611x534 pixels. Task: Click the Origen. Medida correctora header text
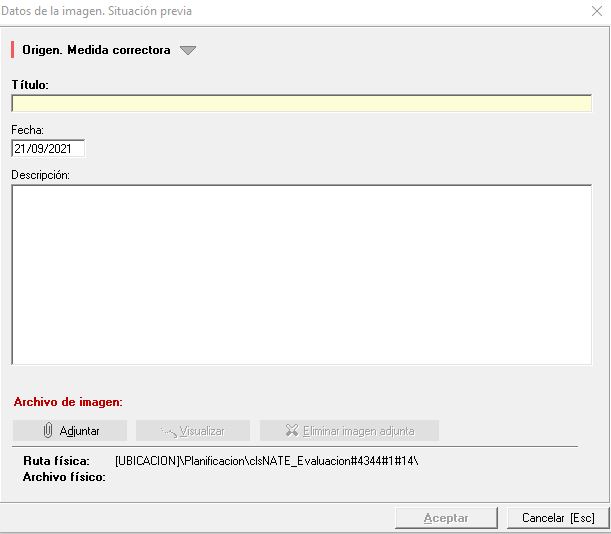coord(96,50)
